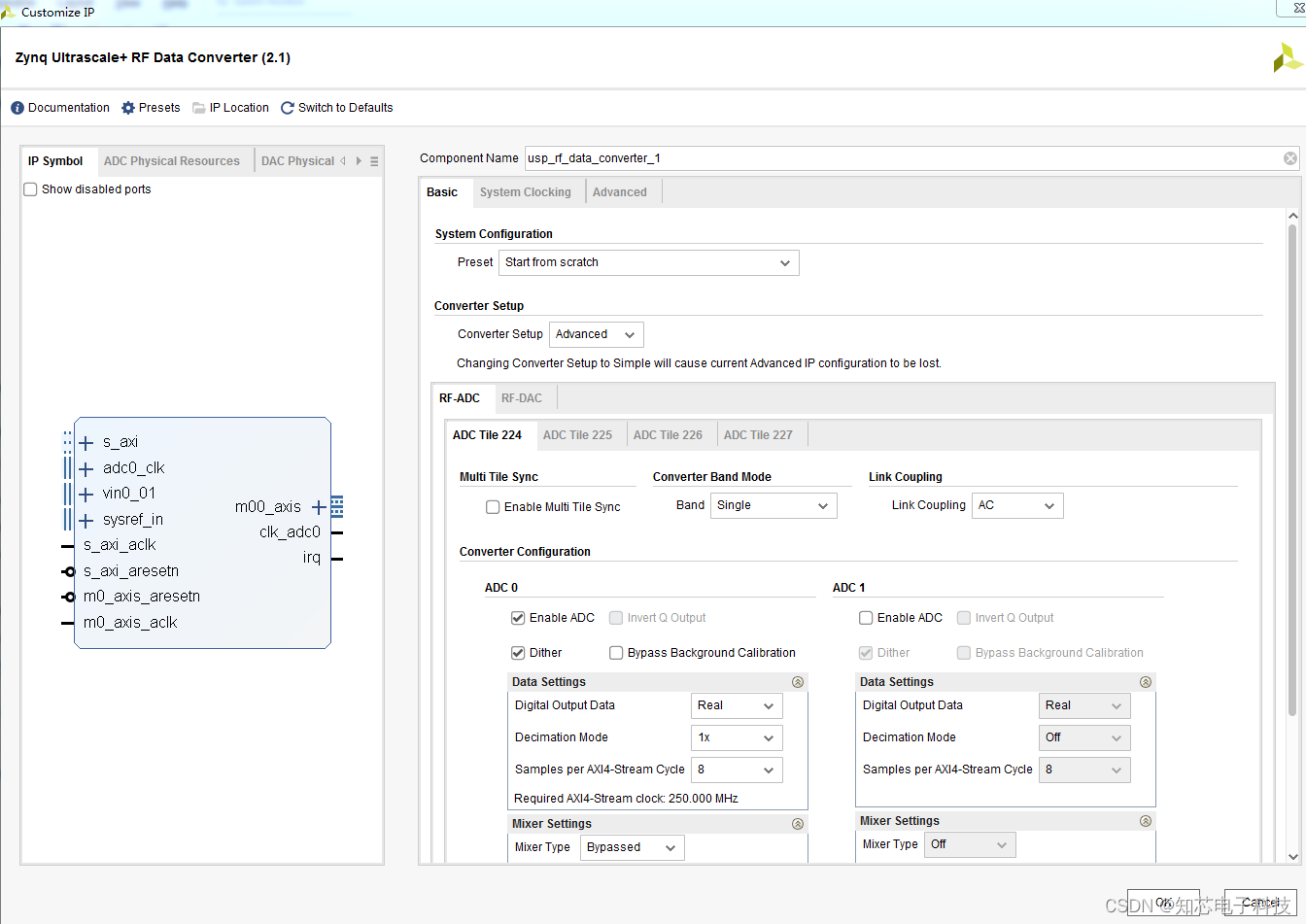Collapse ADC 1 Mixer Settings section

tap(1146, 821)
